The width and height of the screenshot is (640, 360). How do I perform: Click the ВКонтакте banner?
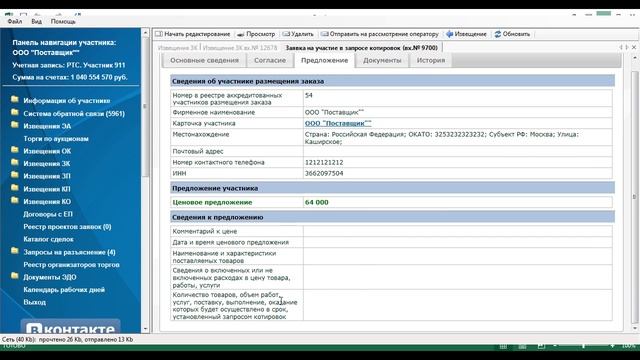[71, 327]
